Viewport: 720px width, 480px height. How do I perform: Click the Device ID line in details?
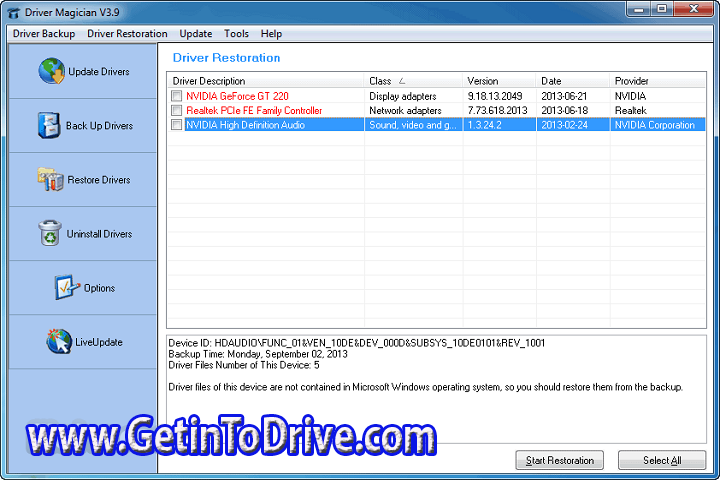356,343
